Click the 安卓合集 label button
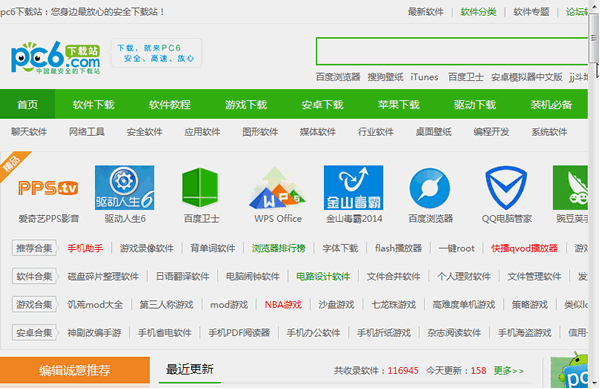The image size is (600, 389). click(x=34, y=333)
